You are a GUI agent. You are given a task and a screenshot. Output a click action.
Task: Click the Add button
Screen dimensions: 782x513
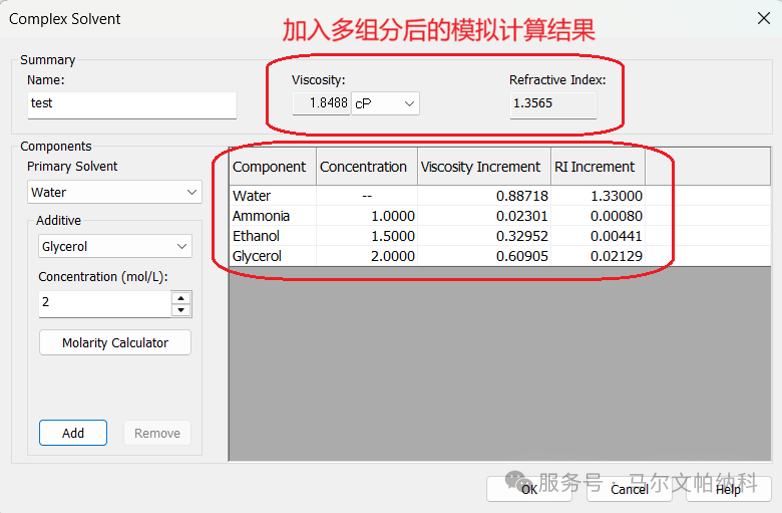(73, 433)
